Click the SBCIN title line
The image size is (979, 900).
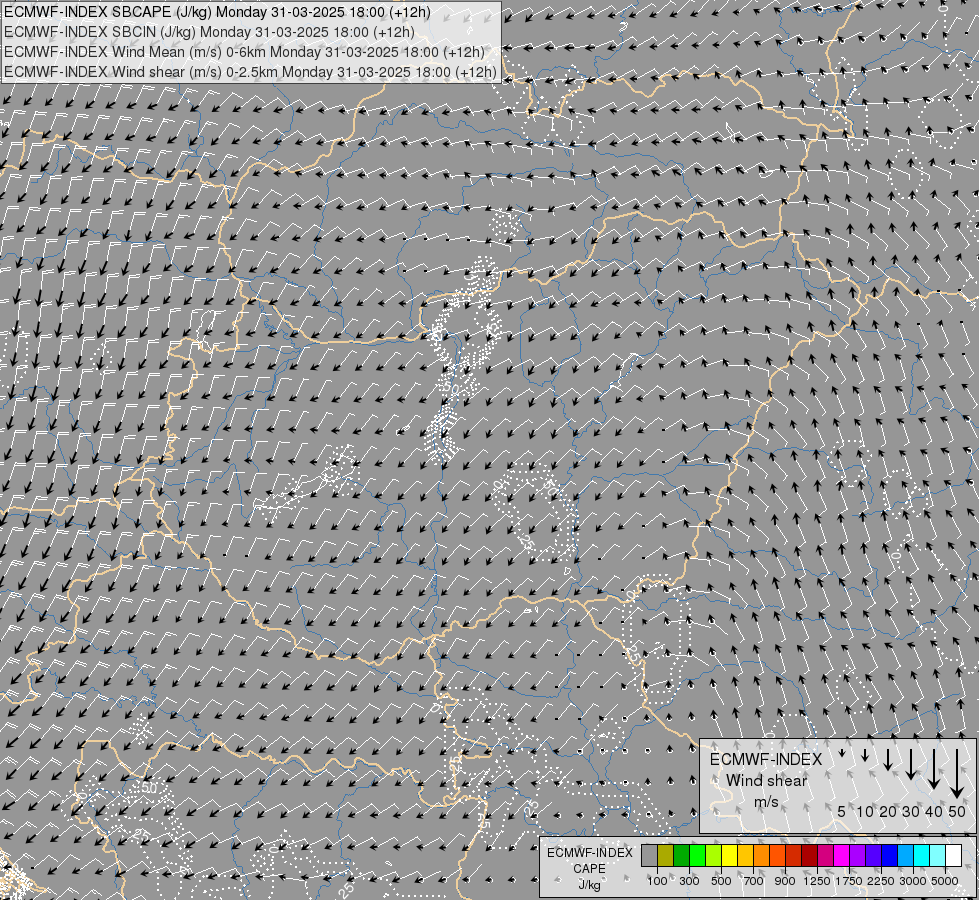pos(209,32)
